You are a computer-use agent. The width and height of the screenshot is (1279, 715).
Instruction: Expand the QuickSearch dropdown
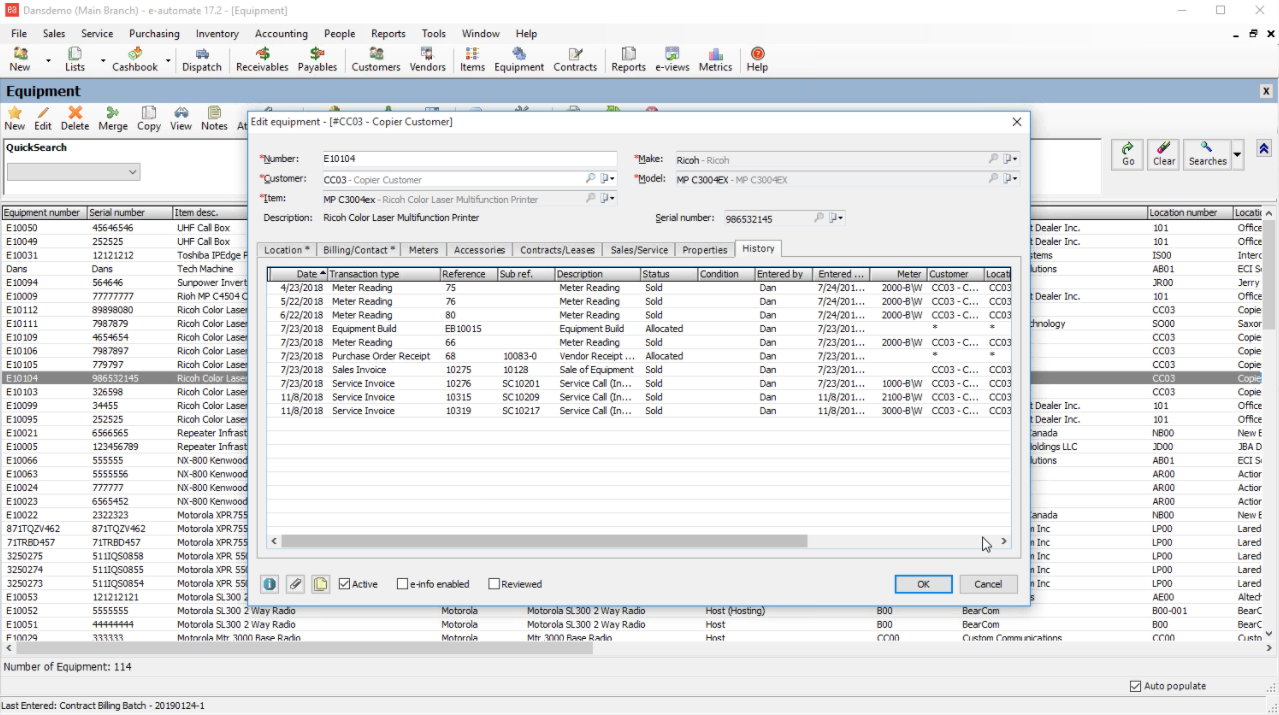(132, 173)
